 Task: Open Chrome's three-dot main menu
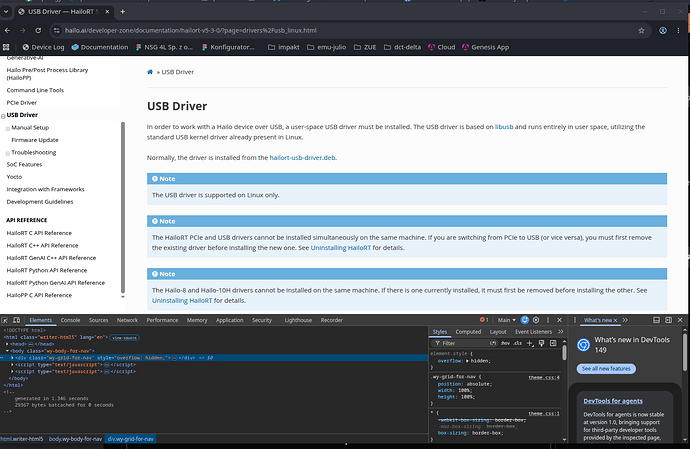click(678, 30)
